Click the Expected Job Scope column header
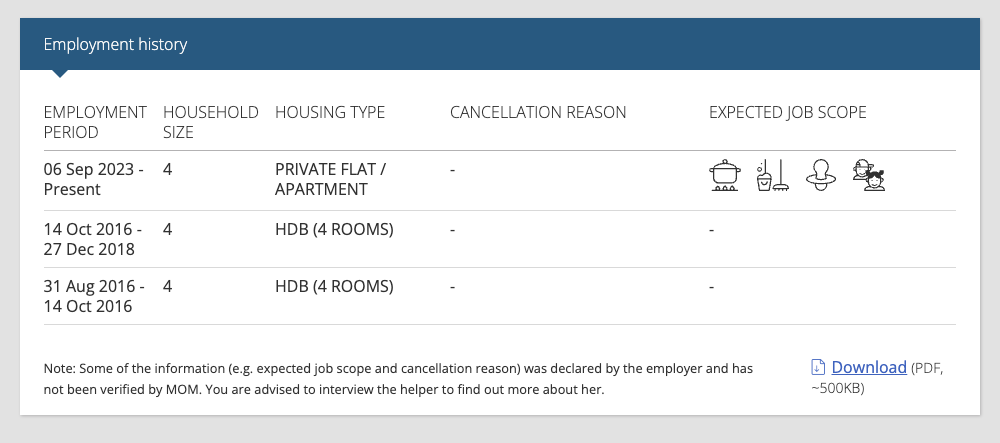Viewport: 1000px width, 443px height. coord(788,112)
